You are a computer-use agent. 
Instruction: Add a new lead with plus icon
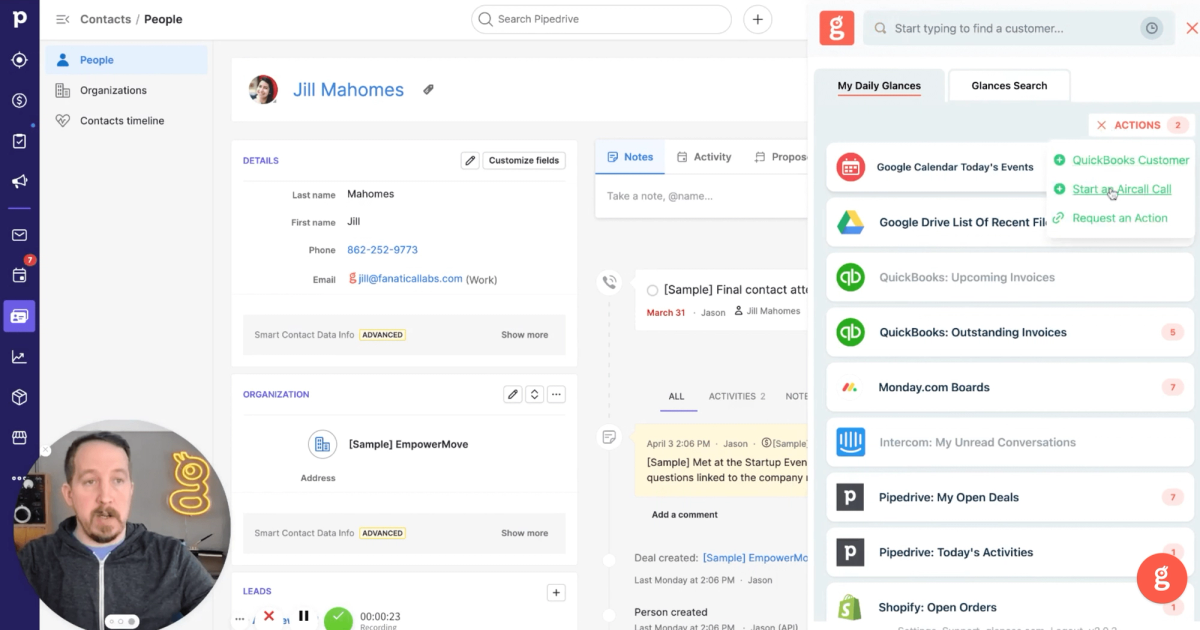pos(557,592)
